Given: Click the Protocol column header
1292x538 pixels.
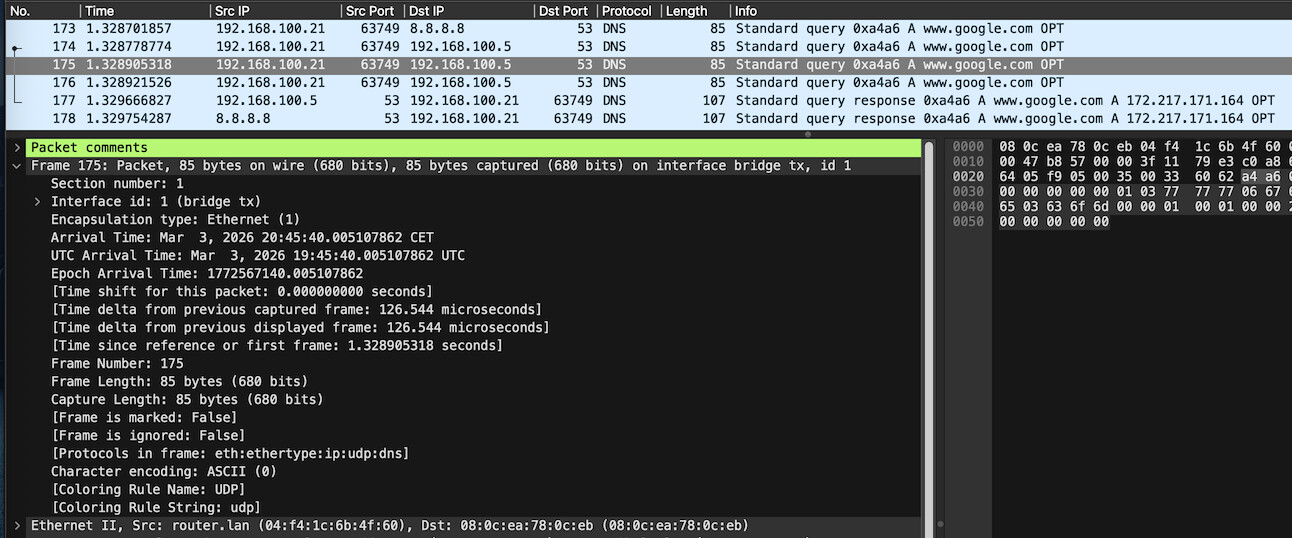Looking at the screenshot, I should point(625,11).
